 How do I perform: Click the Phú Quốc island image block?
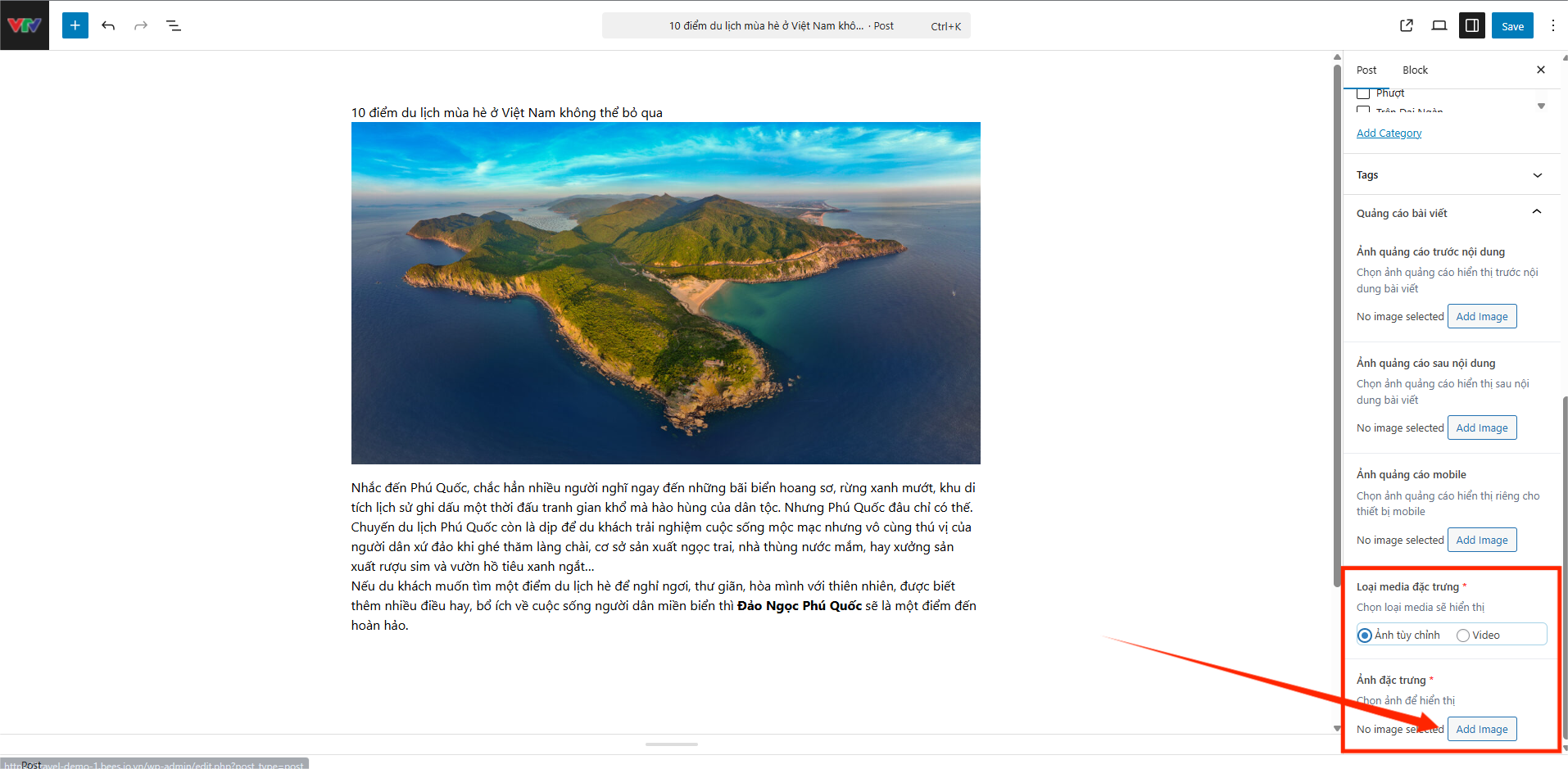665,293
